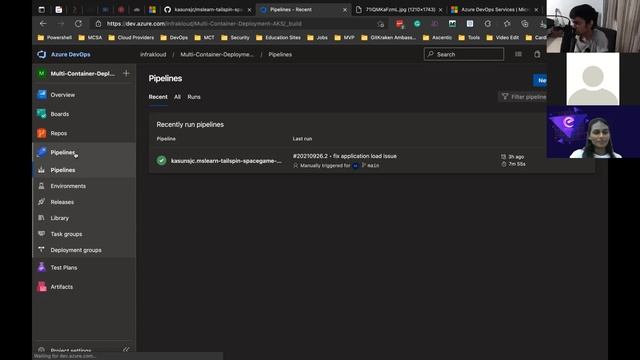Click the green Grammarly extension icon

pos(417,24)
